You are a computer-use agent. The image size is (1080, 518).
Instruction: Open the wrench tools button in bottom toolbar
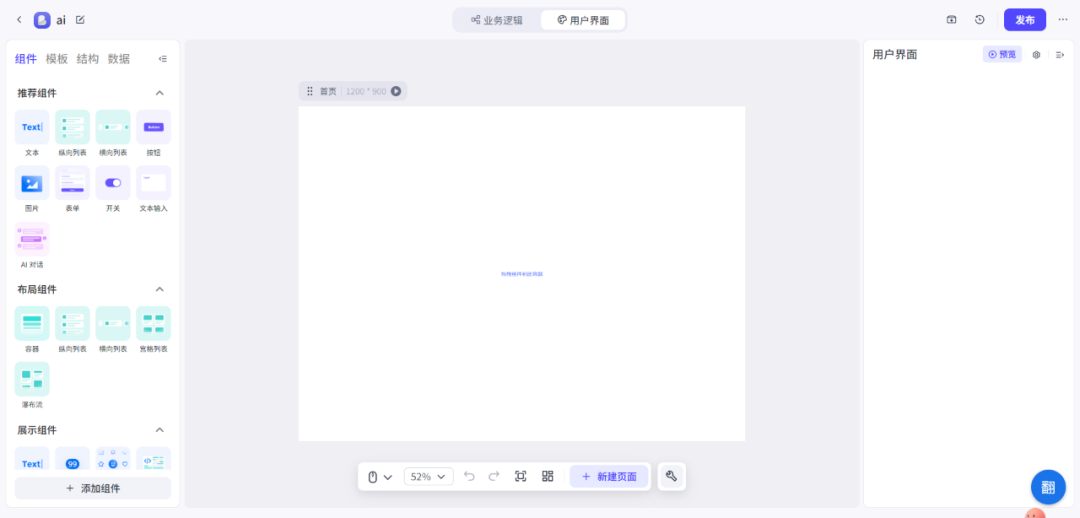(671, 477)
